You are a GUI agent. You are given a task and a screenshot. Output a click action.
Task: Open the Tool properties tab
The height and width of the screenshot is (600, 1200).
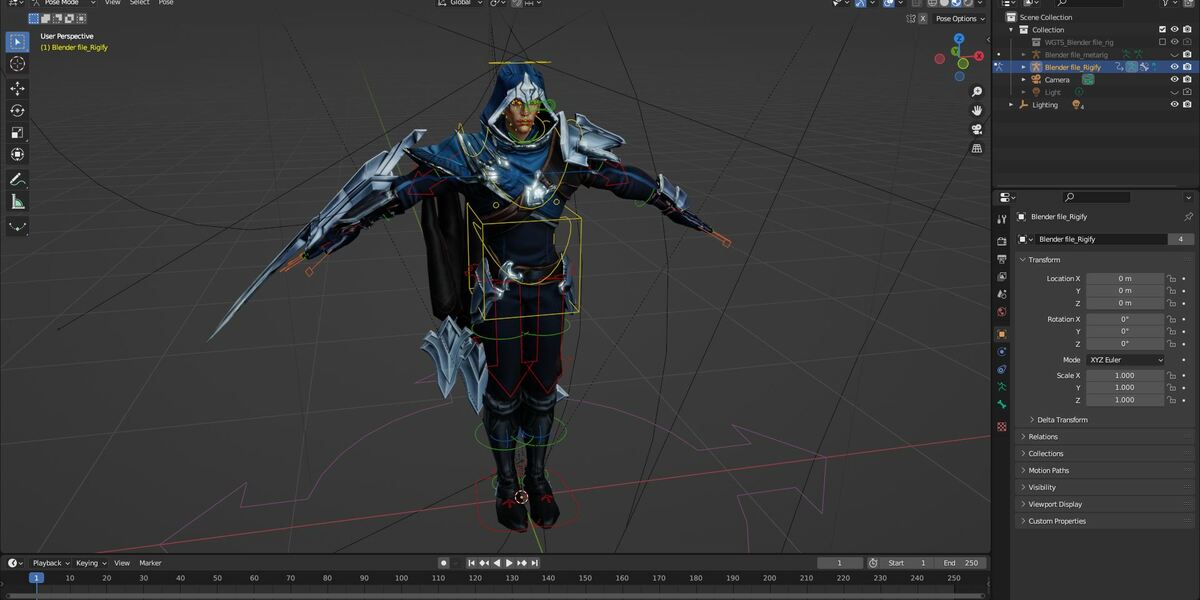(1002, 219)
